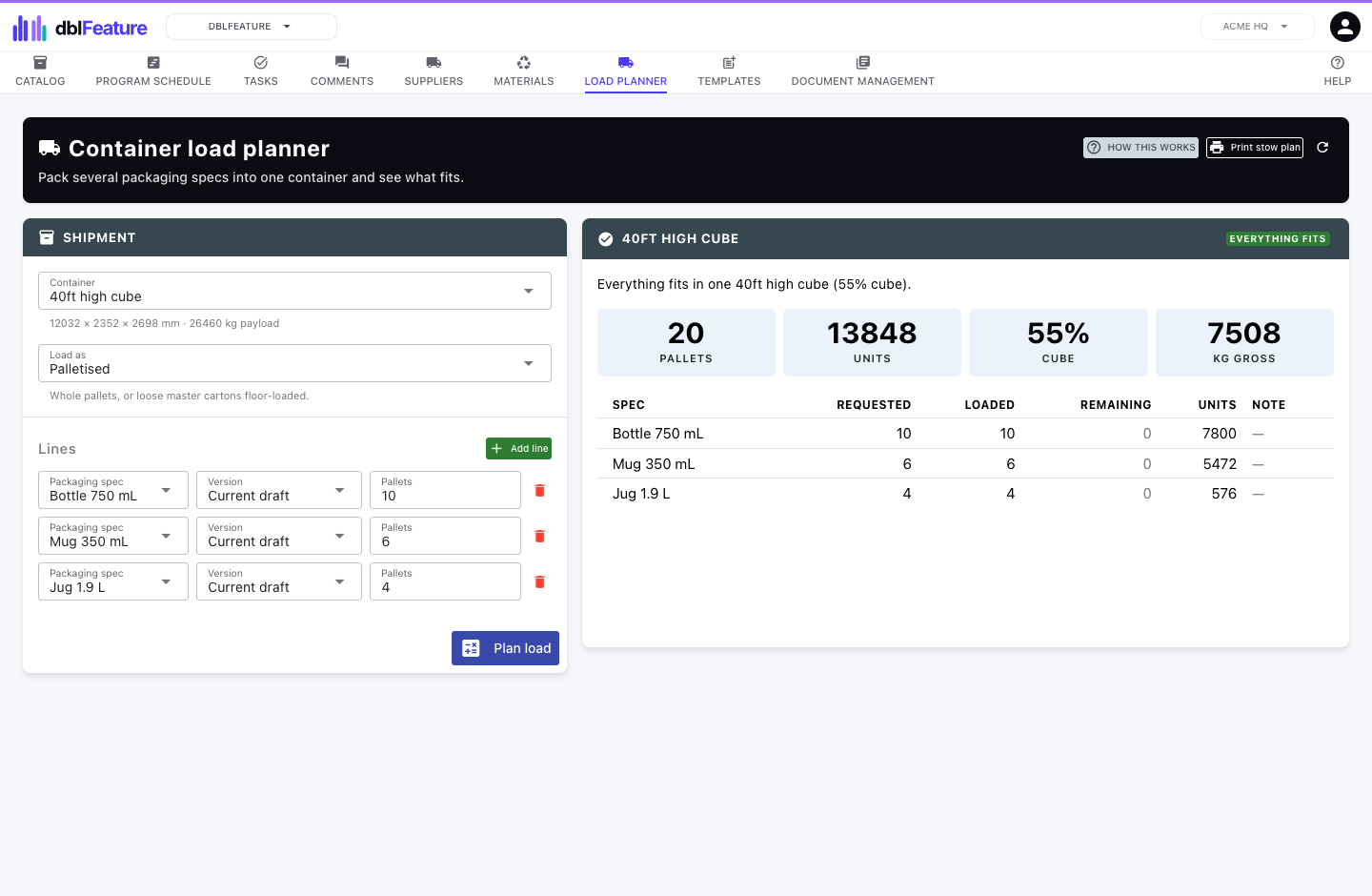Open Version dropdown for Bottle 750 mL line
The width and height of the screenshot is (1372, 896).
click(x=279, y=490)
